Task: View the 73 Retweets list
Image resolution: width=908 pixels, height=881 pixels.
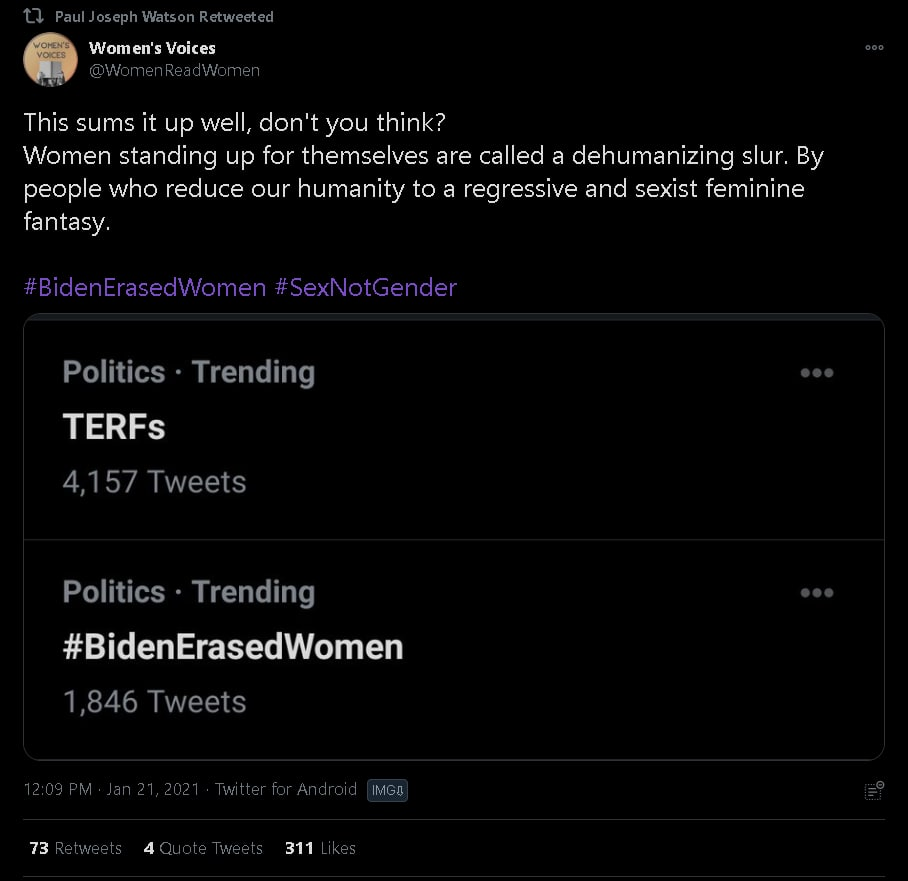Action: (x=76, y=848)
